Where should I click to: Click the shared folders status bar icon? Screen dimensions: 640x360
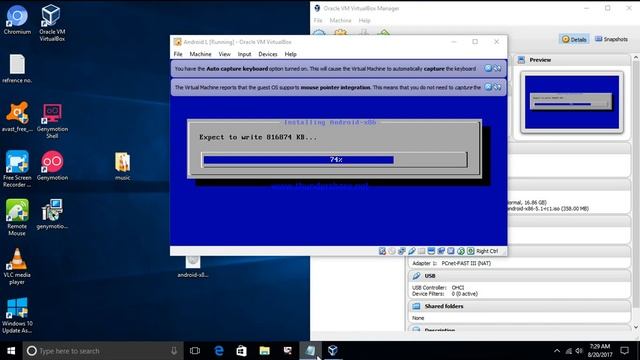421,251
